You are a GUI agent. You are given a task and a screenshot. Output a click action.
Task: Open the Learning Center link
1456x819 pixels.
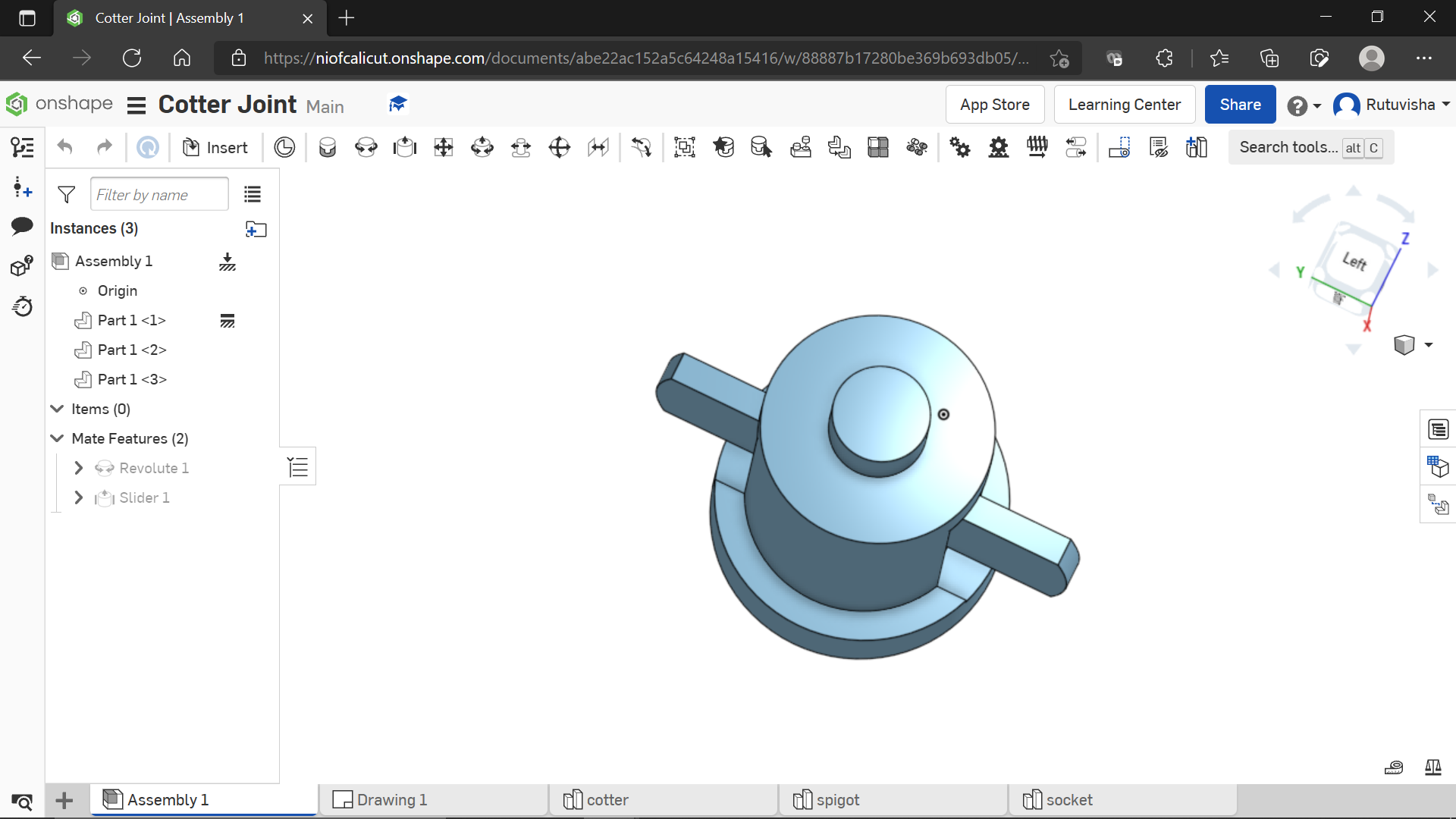point(1124,105)
